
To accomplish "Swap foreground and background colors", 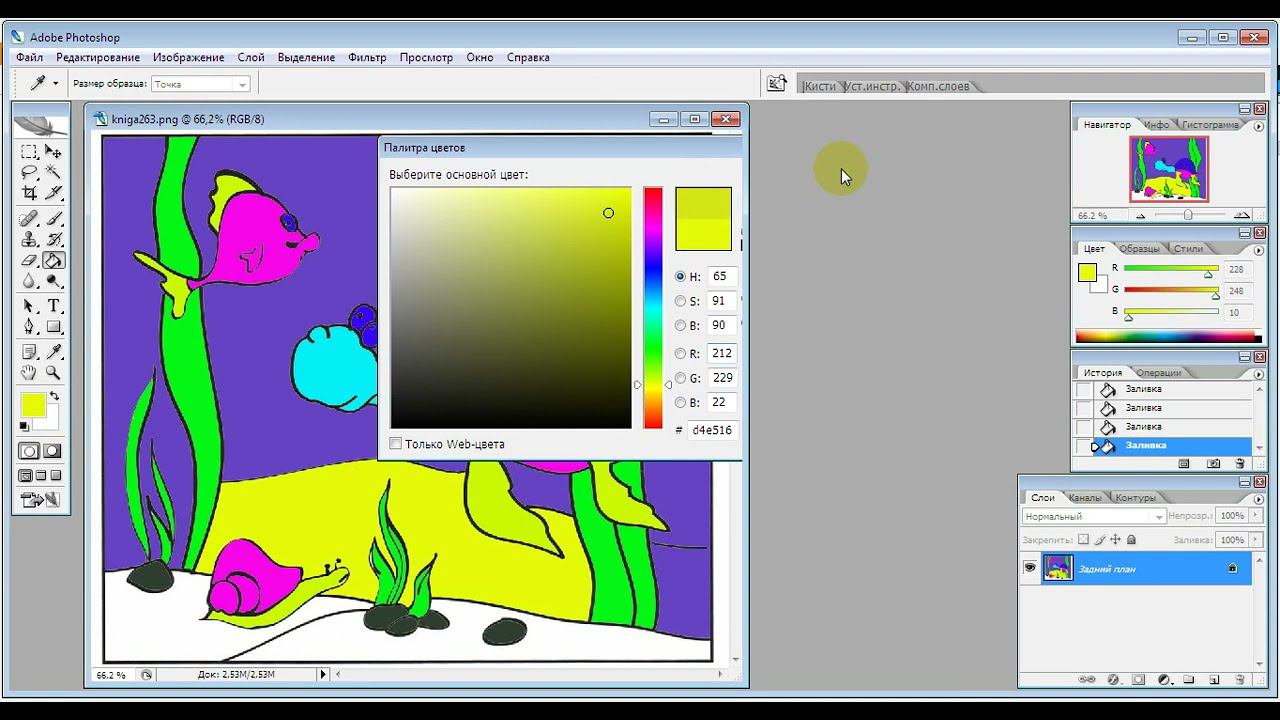I will (x=55, y=397).
